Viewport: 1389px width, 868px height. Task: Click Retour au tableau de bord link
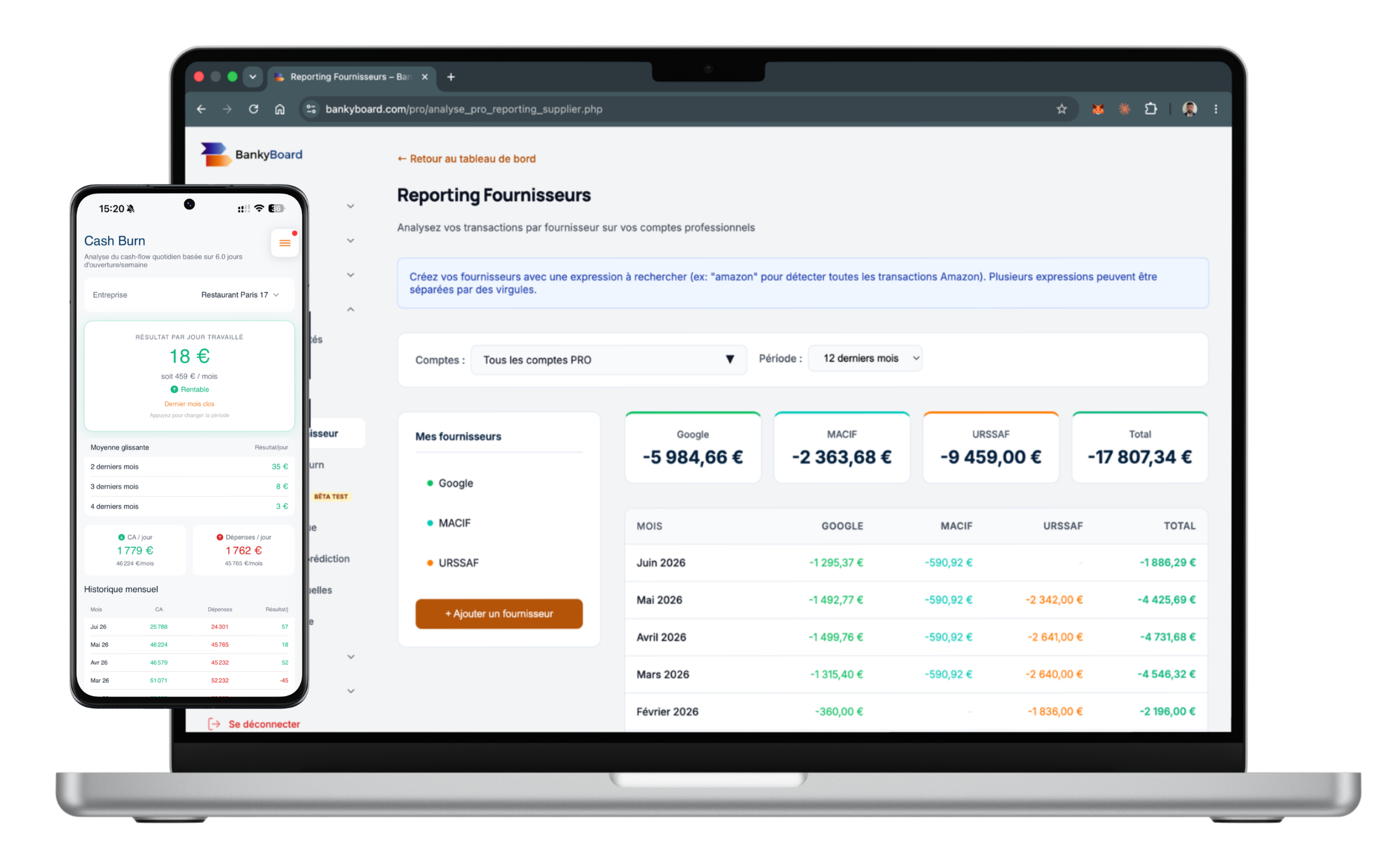coord(466,159)
